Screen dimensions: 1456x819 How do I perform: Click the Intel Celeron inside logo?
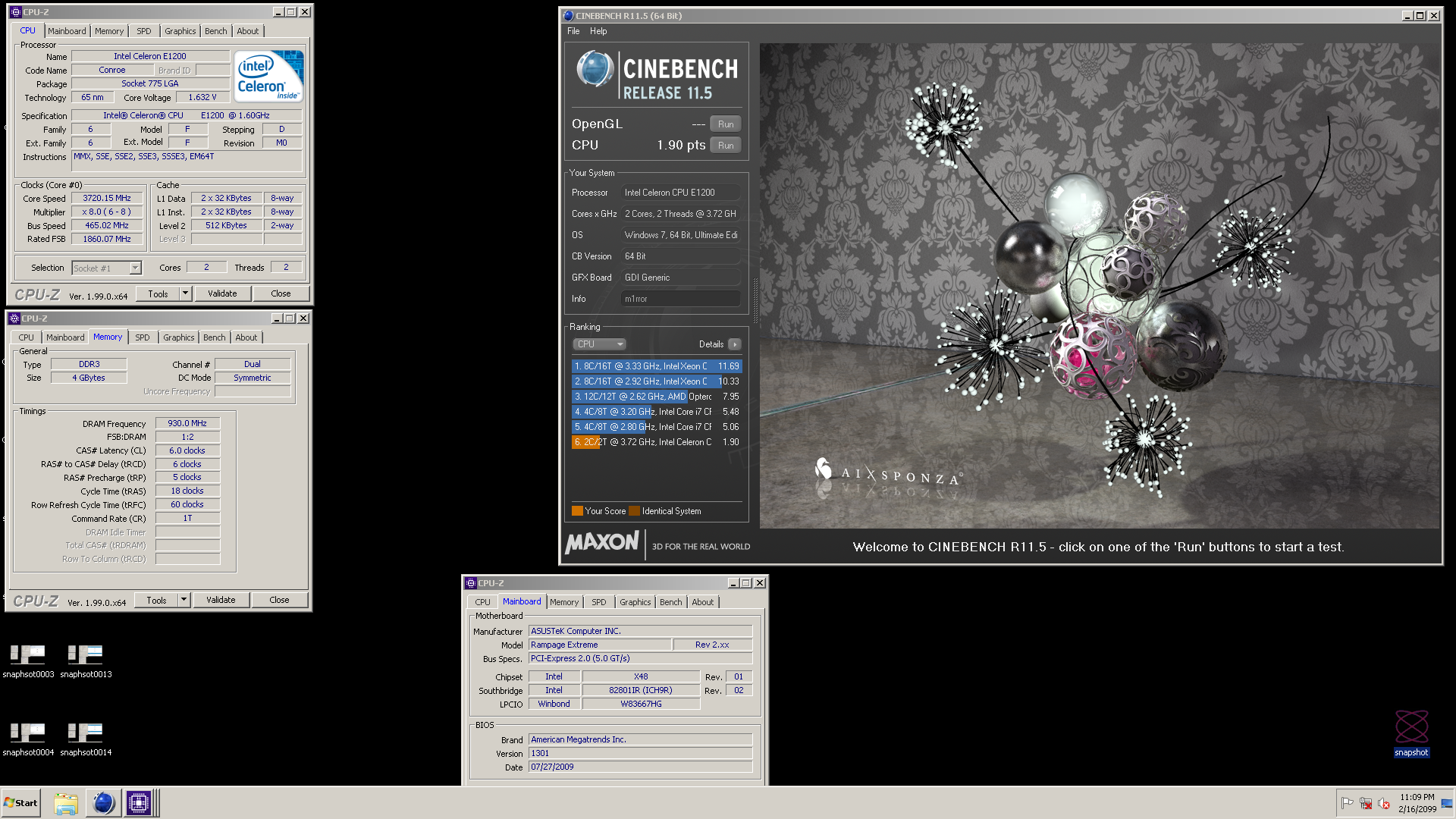(268, 76)
